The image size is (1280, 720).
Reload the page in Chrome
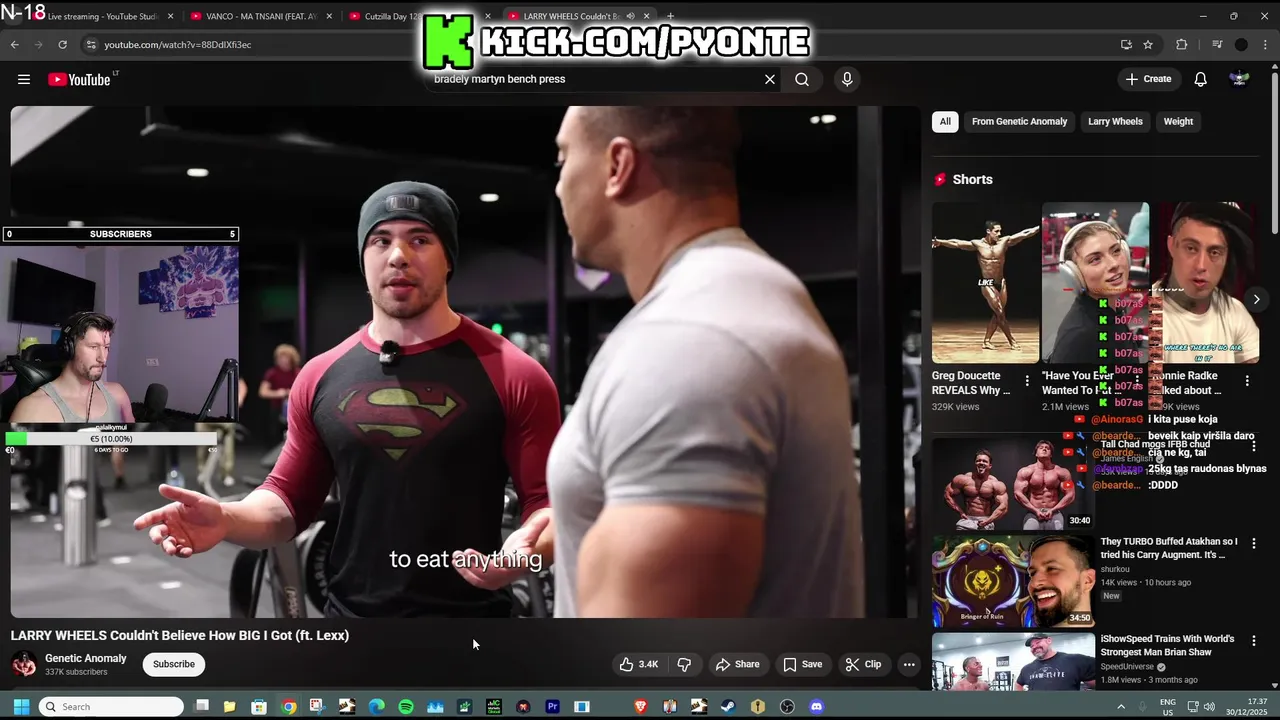tap(62, 44)
